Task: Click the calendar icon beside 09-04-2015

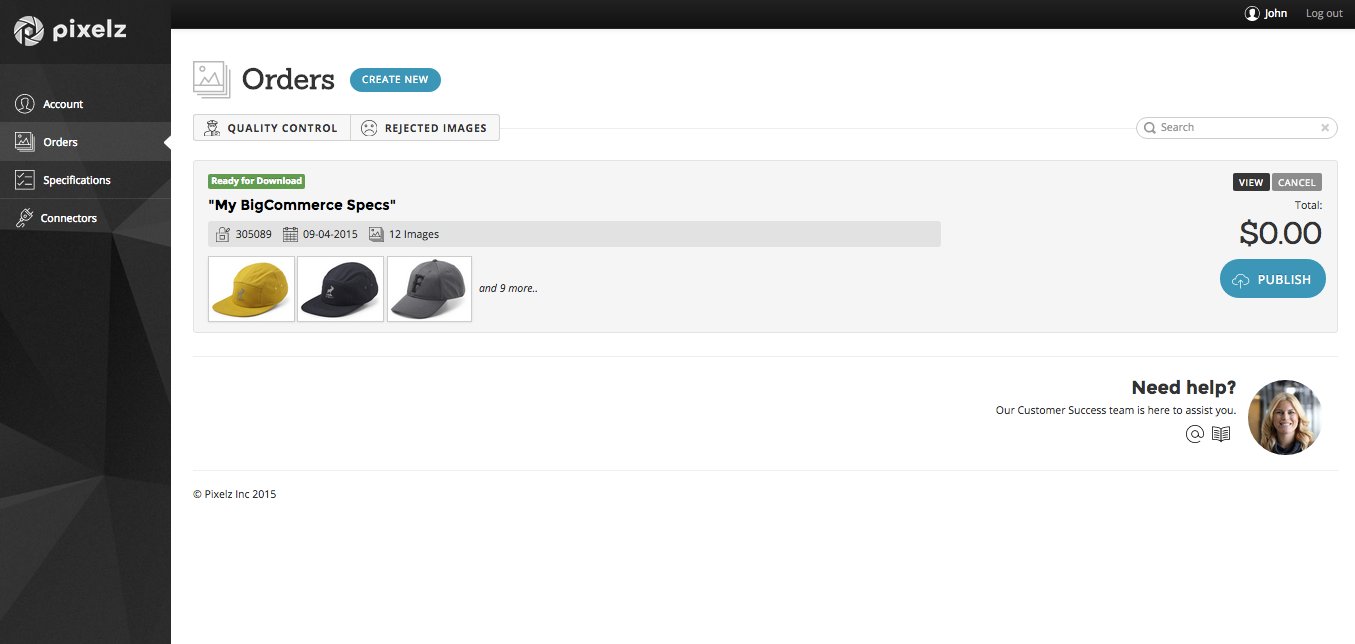Action: coord(290,234)
